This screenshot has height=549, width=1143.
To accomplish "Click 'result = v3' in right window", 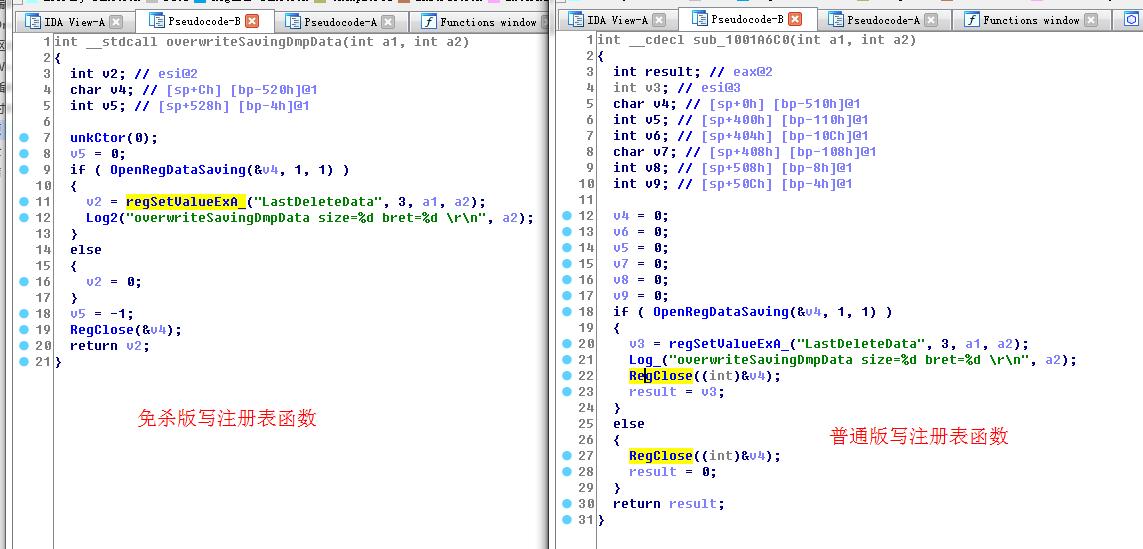I will (x=676, y=392).
